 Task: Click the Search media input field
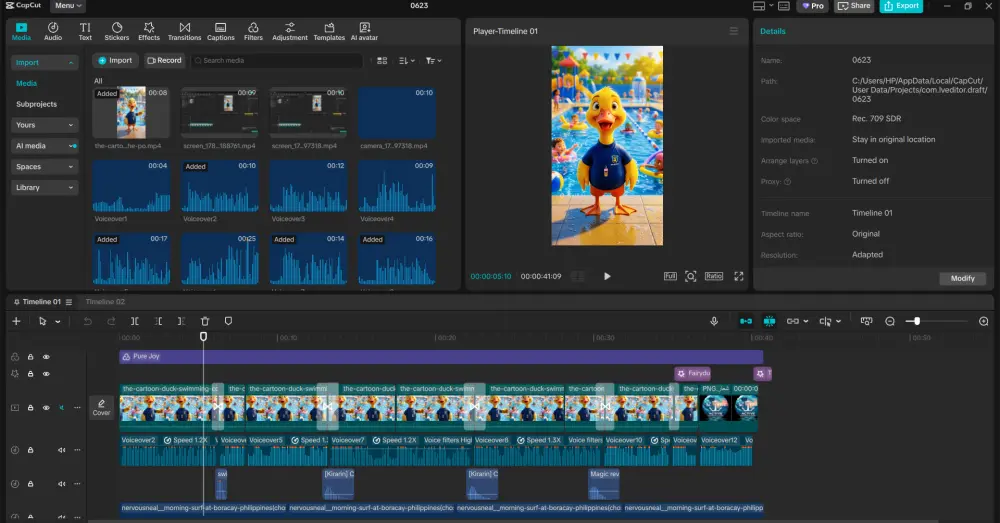tap(277, 61)
